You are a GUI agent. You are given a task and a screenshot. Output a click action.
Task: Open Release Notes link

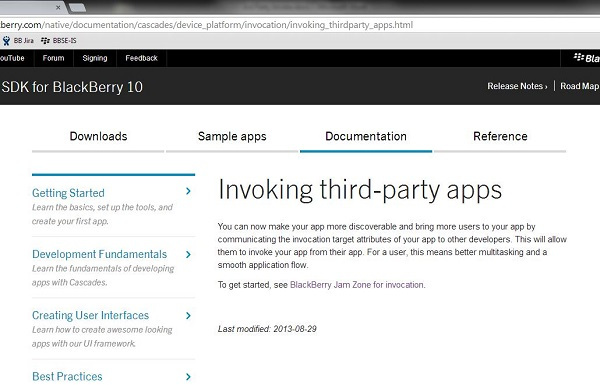(517, 86)
